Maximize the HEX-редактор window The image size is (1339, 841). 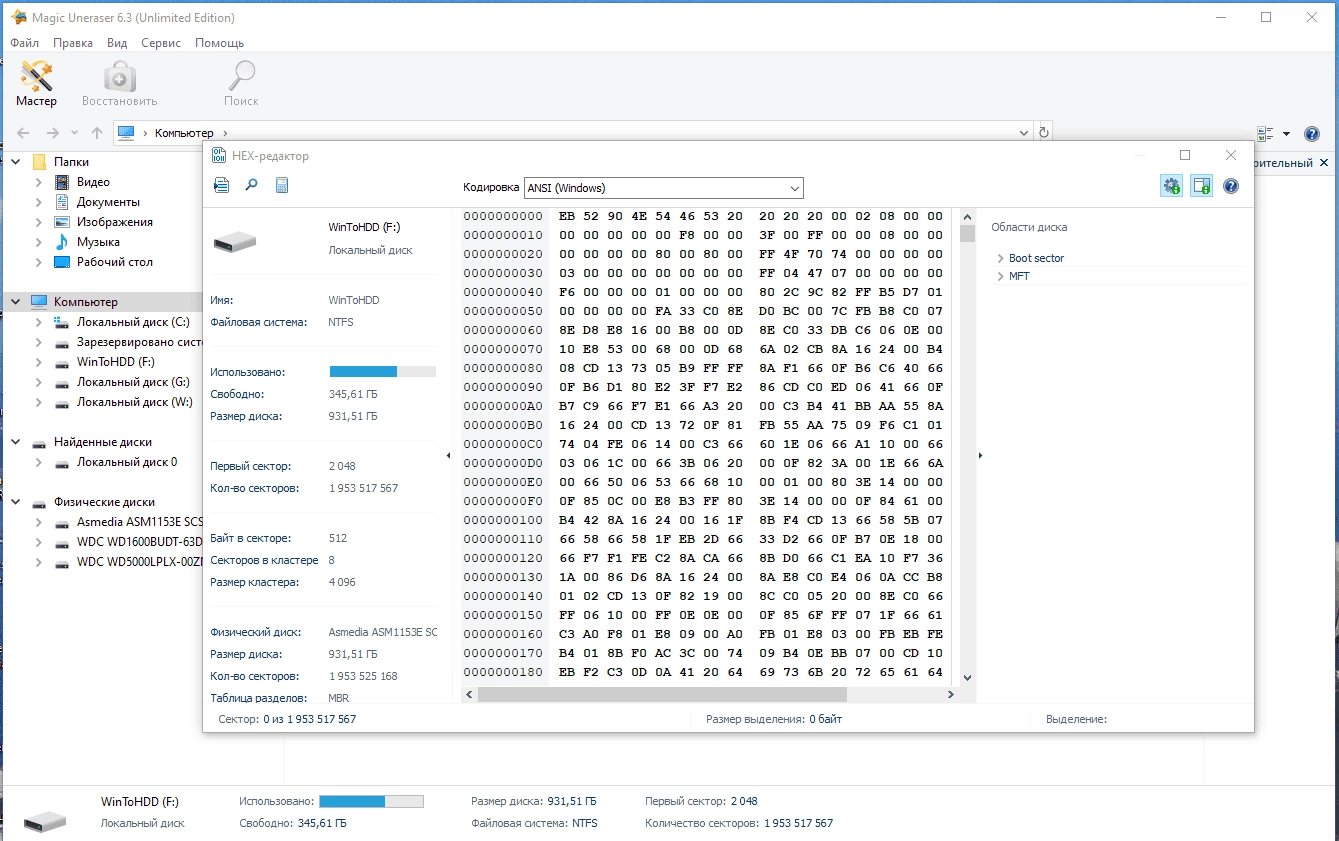1185,155
